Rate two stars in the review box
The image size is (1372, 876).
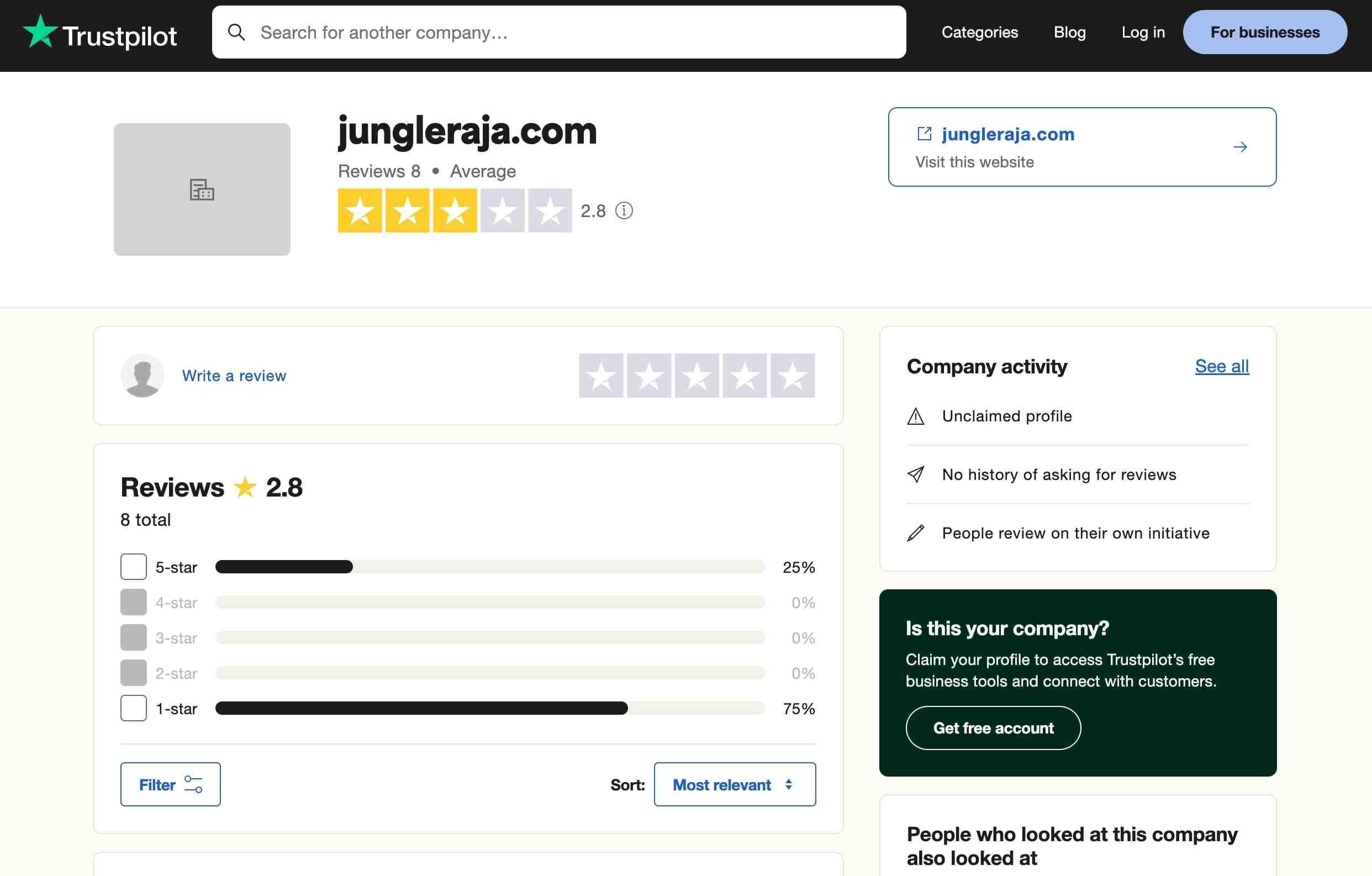649,376
